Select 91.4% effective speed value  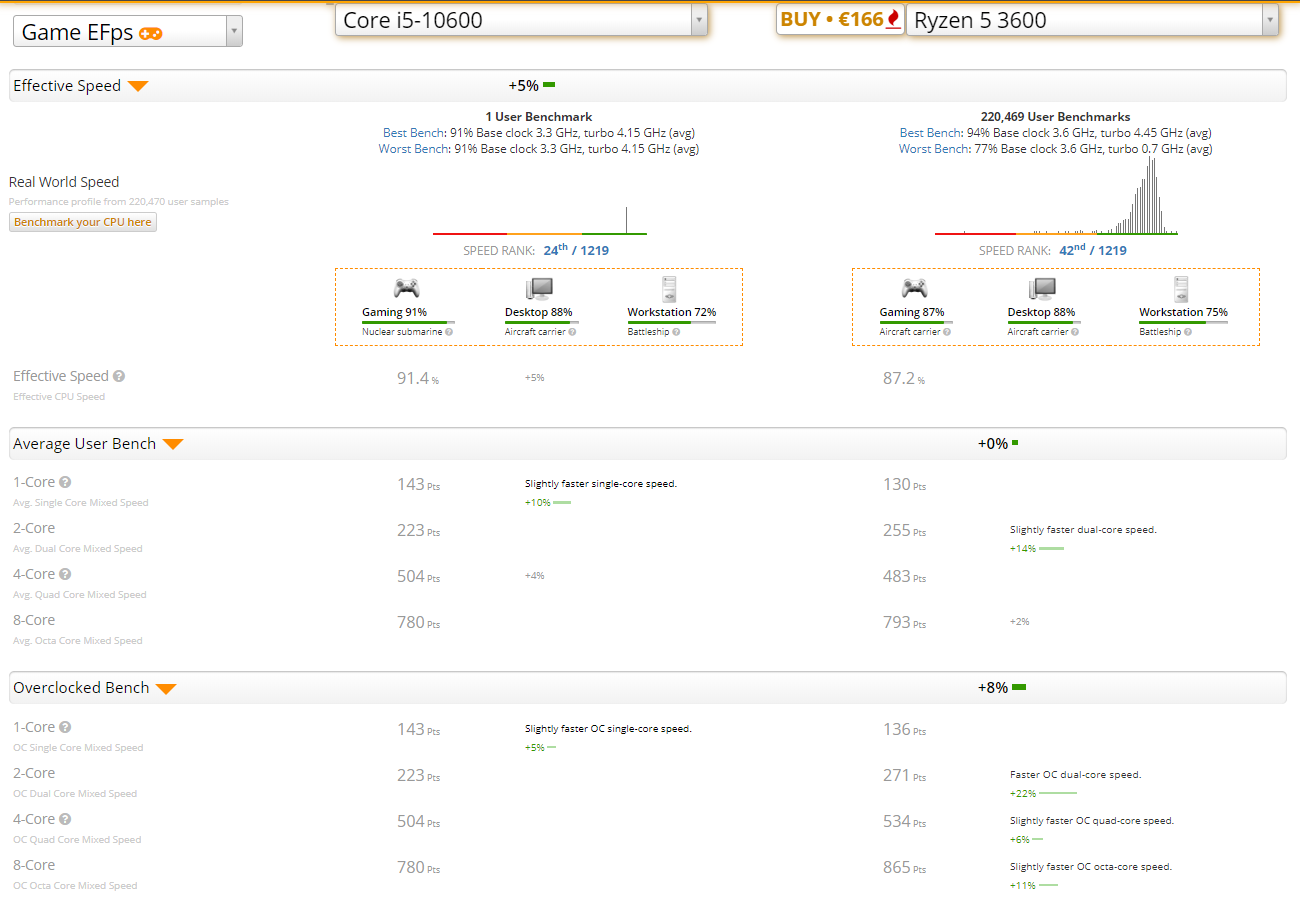[x=418, y=378]
